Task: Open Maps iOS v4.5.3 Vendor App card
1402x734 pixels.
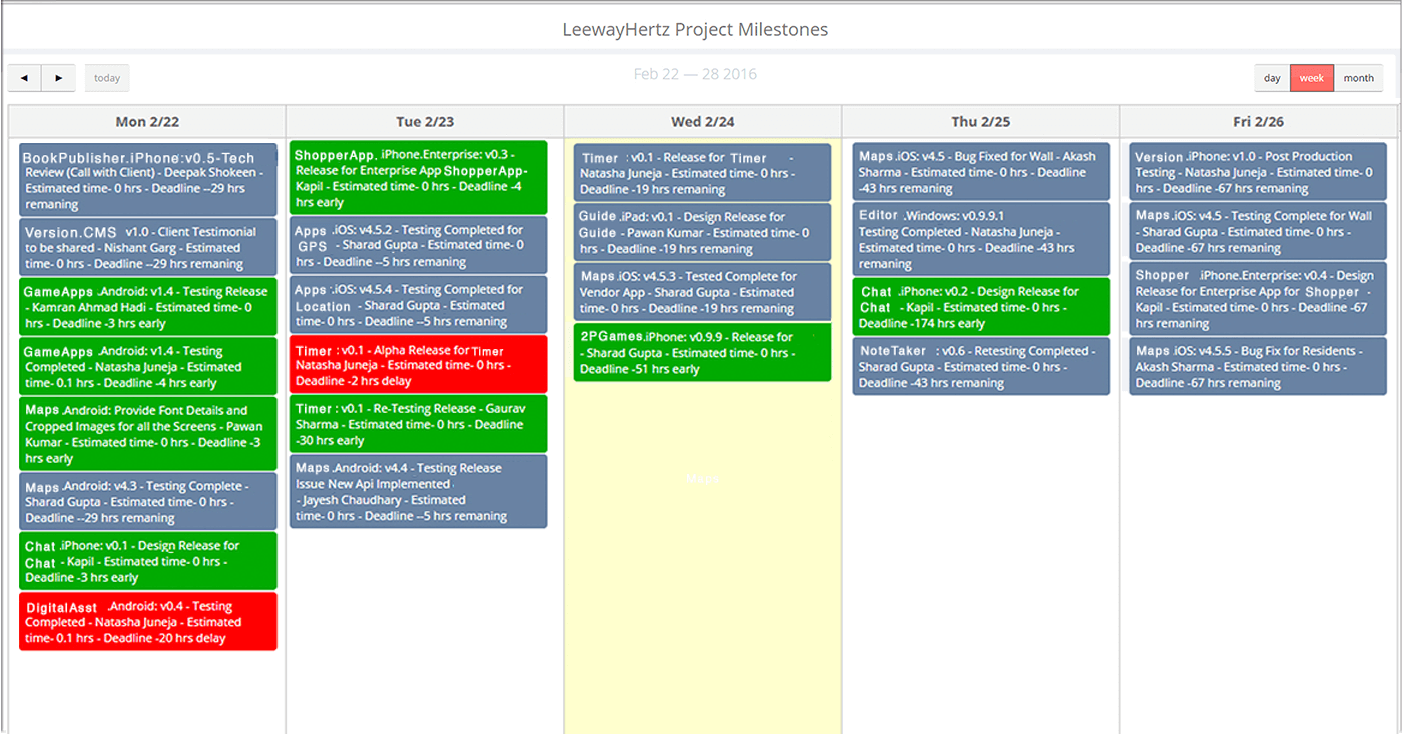Action: point(702,292)
